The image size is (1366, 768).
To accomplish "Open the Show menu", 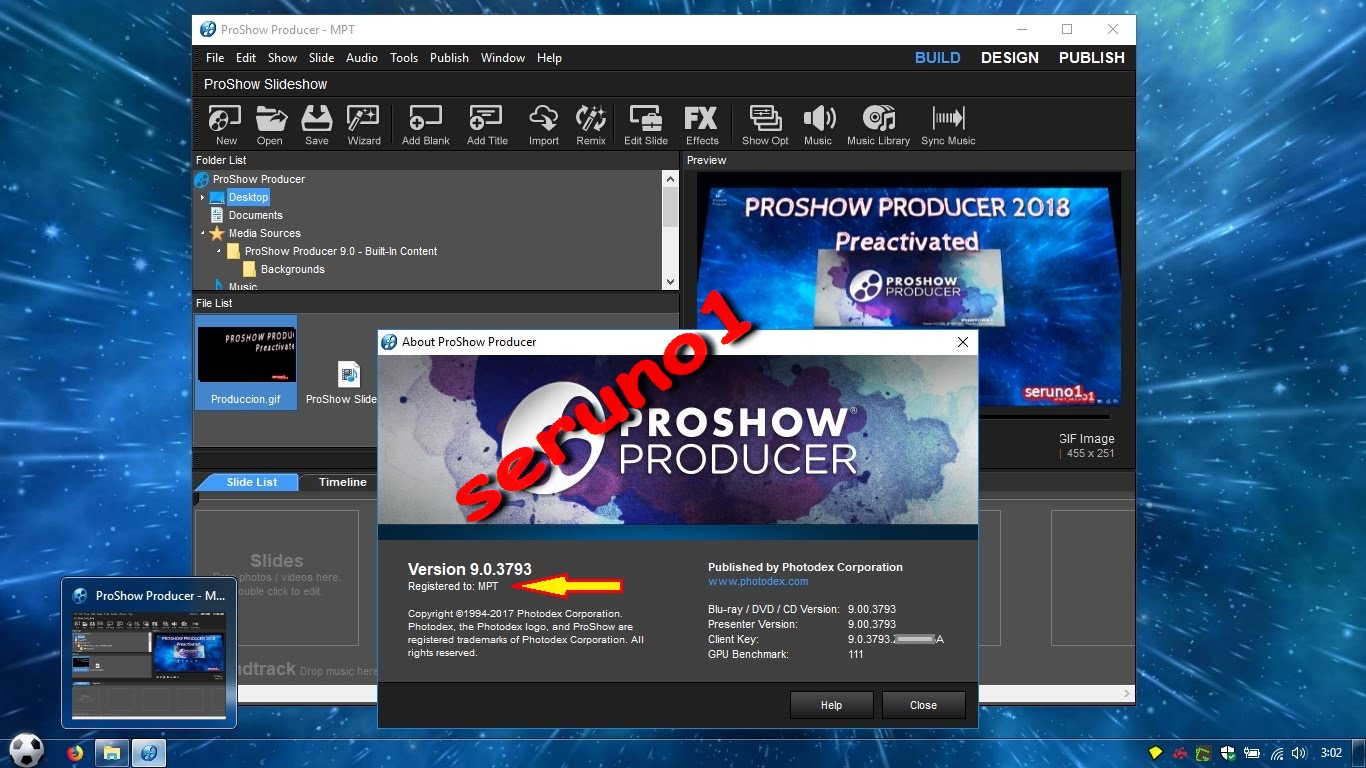I will [x=282, y=58].
